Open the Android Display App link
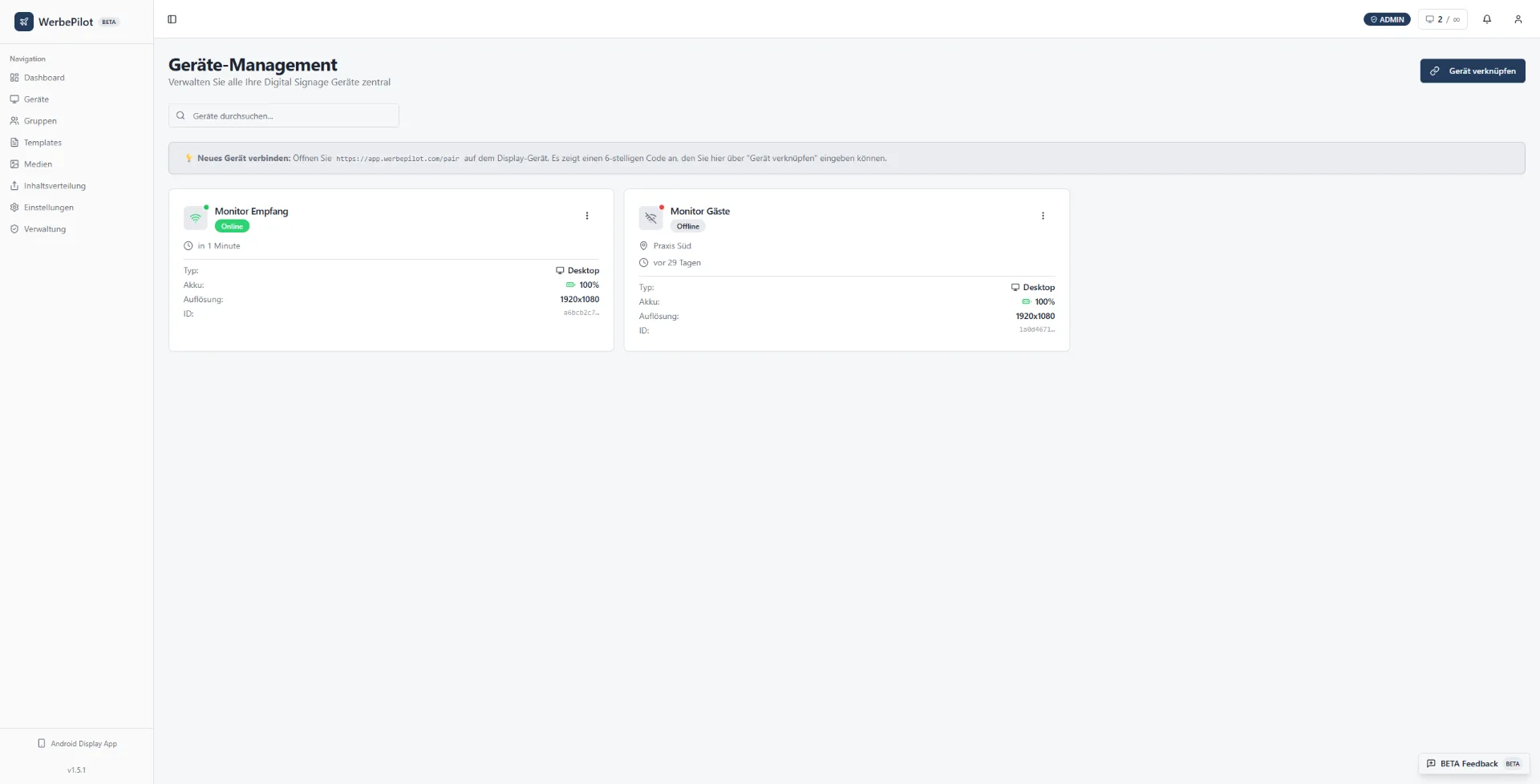1540x784 pixels. [x=77, y=744]
